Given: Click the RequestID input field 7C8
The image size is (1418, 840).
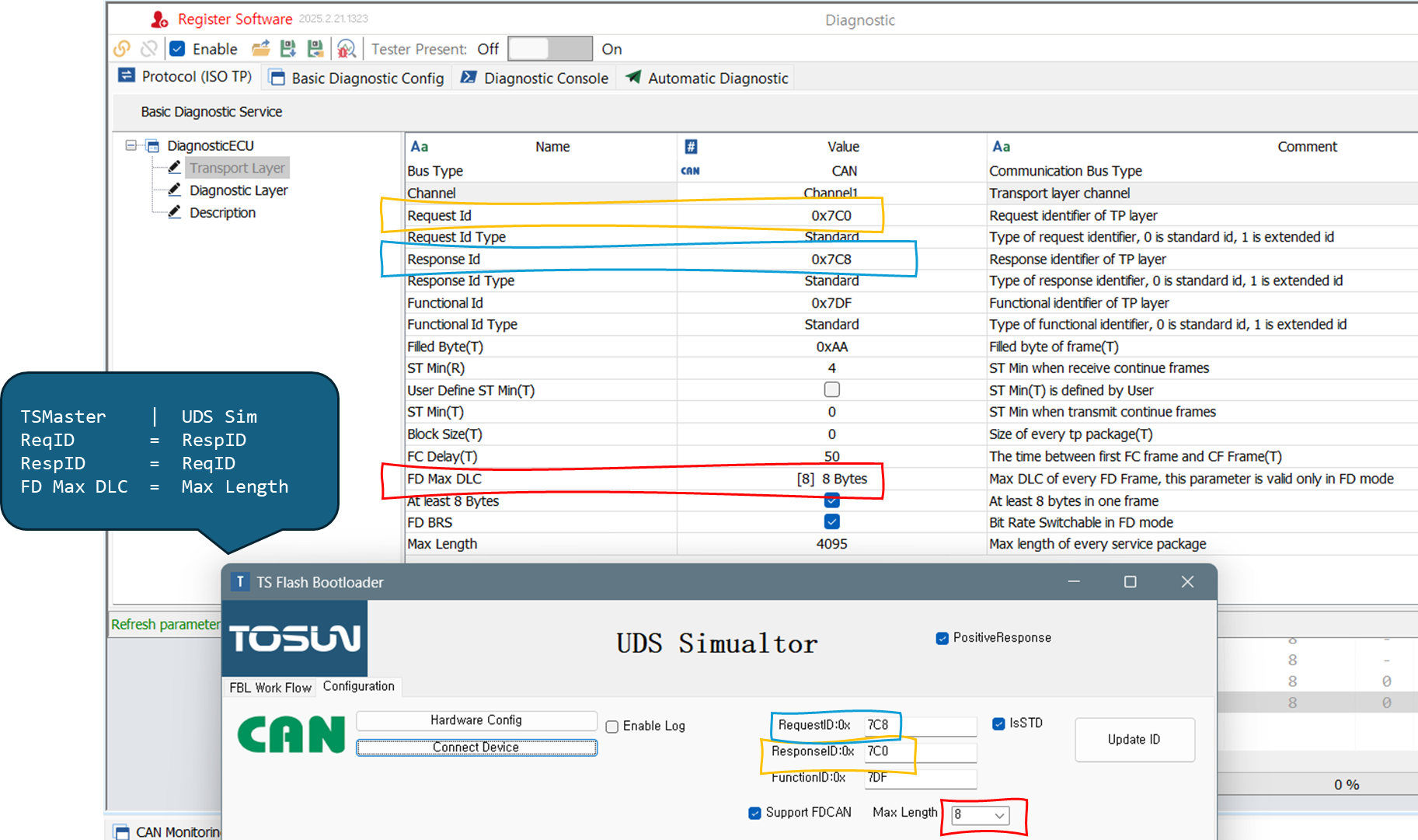Looking at the screenshot, I should click(x=921, y=725).
